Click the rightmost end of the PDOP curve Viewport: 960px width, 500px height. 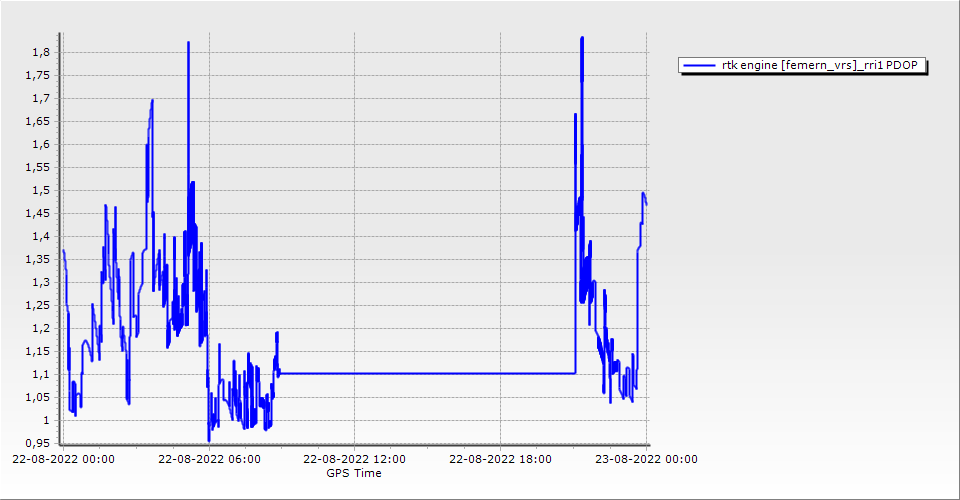[x=646, y=203]
